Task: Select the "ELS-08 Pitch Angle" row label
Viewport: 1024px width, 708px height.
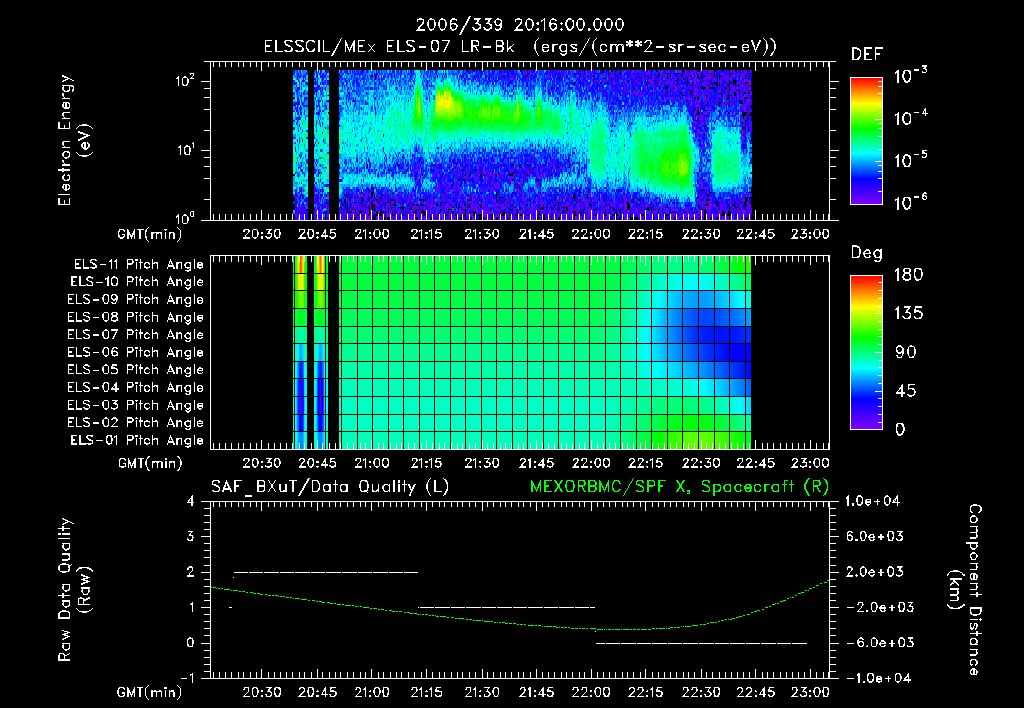Action: 135,317
